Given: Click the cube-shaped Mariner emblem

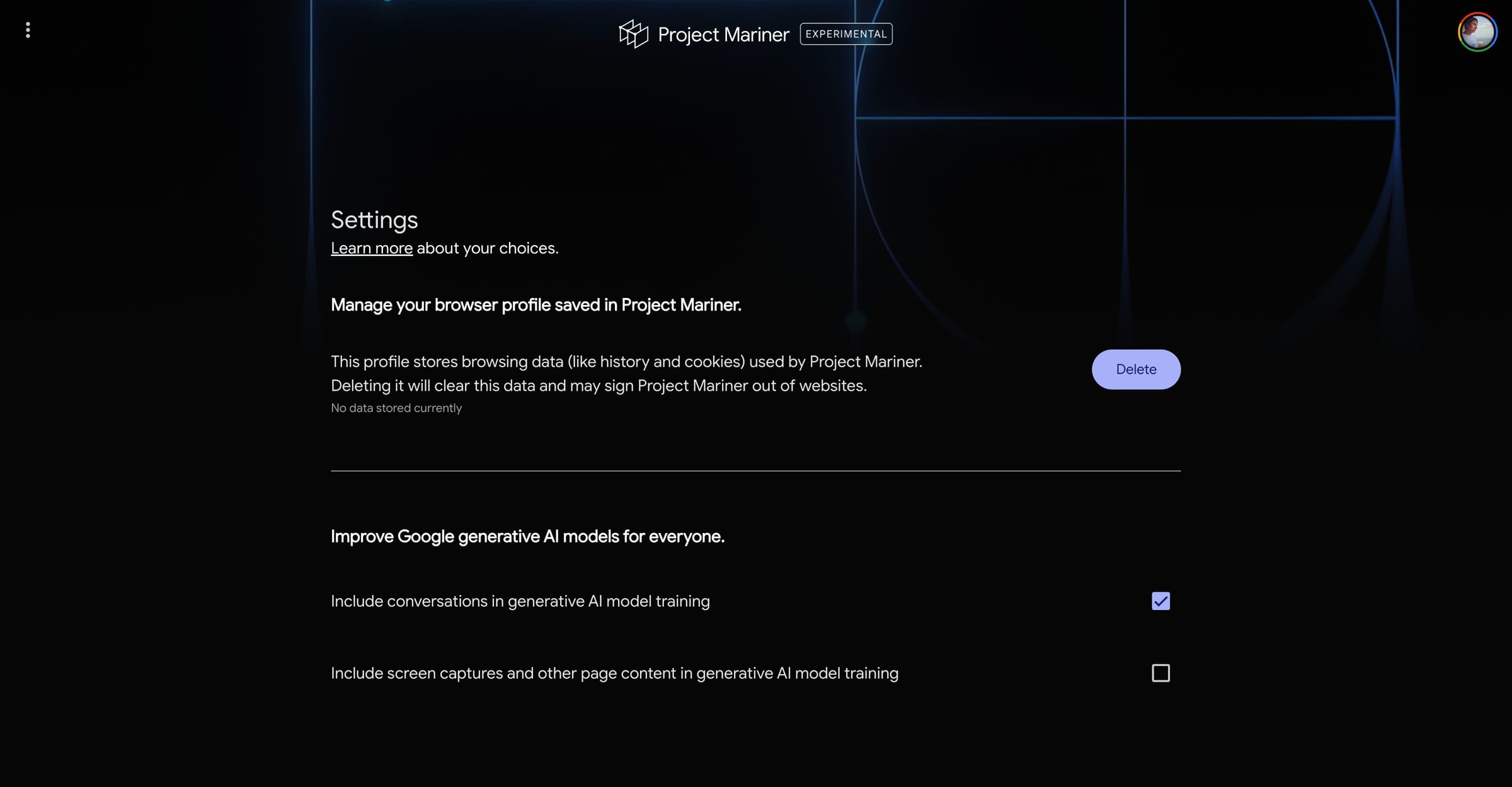Looking at the screenshot, I should (633, 34).
